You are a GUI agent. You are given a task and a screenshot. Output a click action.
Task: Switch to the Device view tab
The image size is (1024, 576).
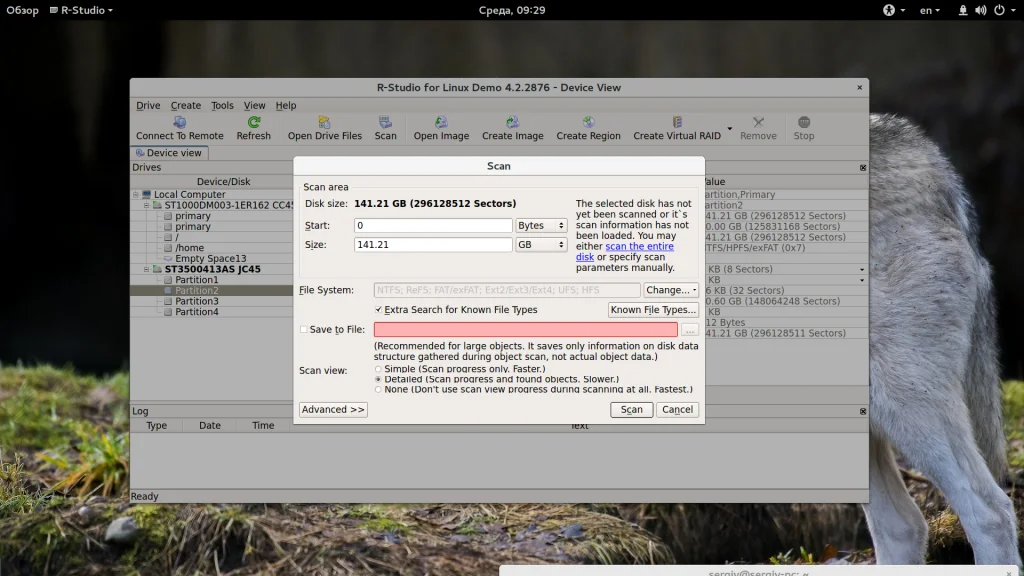169,153
